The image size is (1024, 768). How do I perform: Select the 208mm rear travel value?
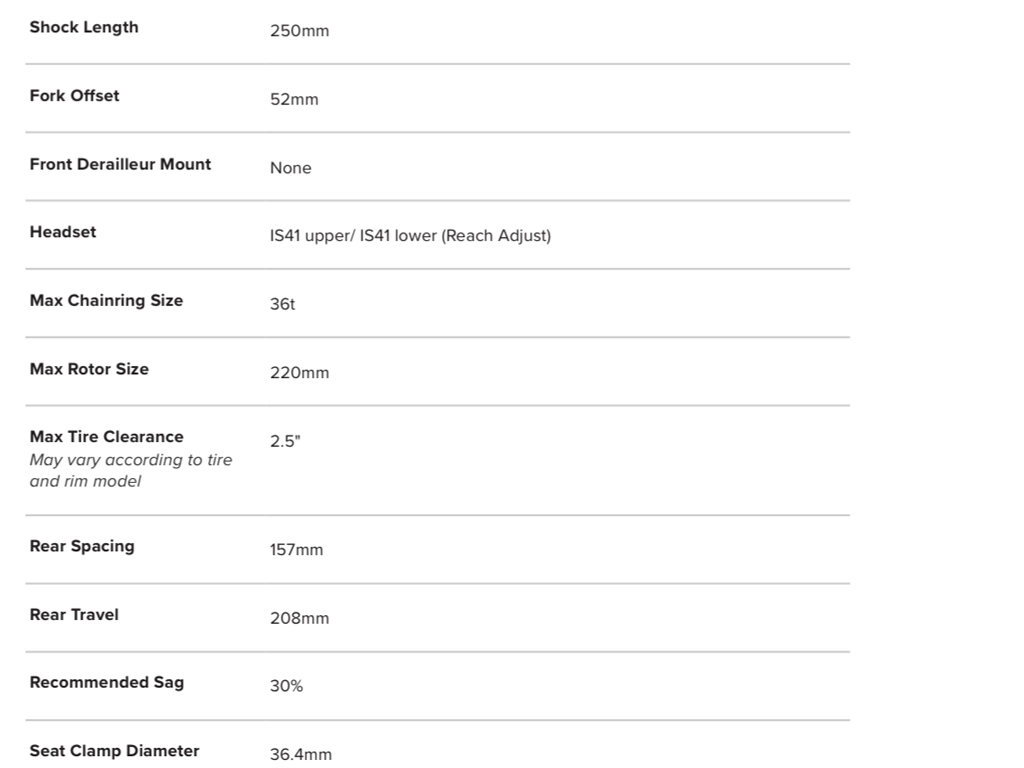click(299, 618)
